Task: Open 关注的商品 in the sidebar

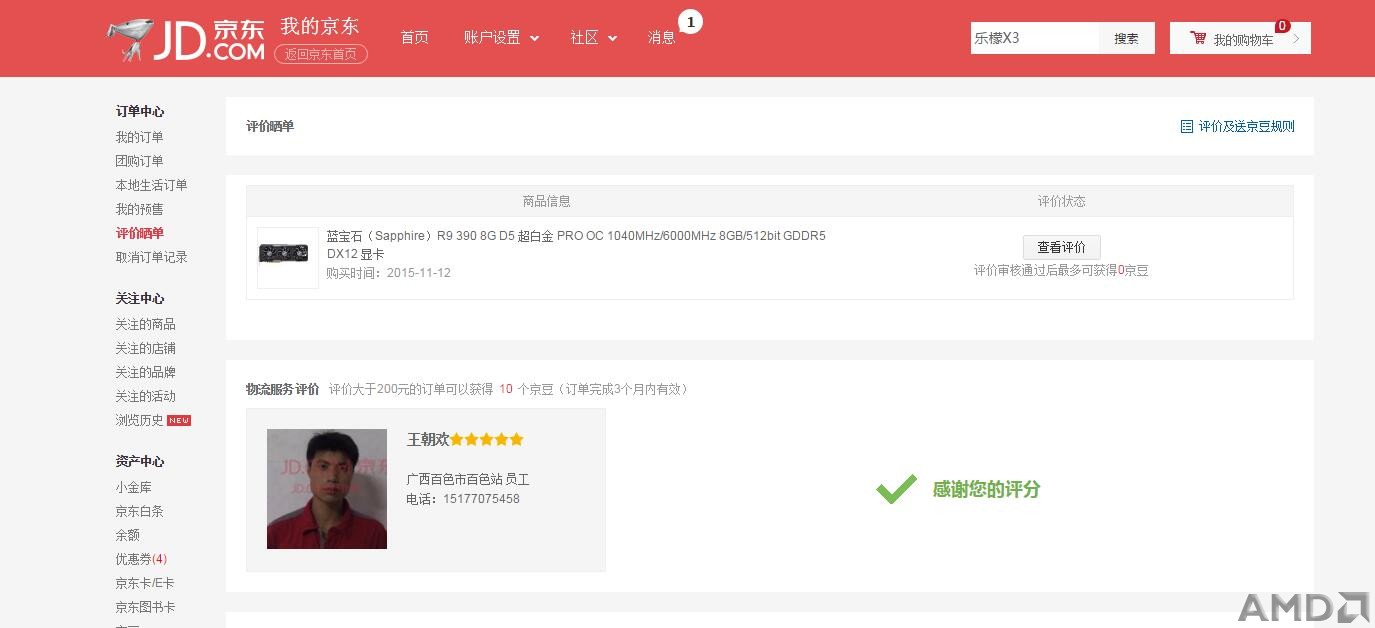Action: pyautogui.click(x=145, y=324)
